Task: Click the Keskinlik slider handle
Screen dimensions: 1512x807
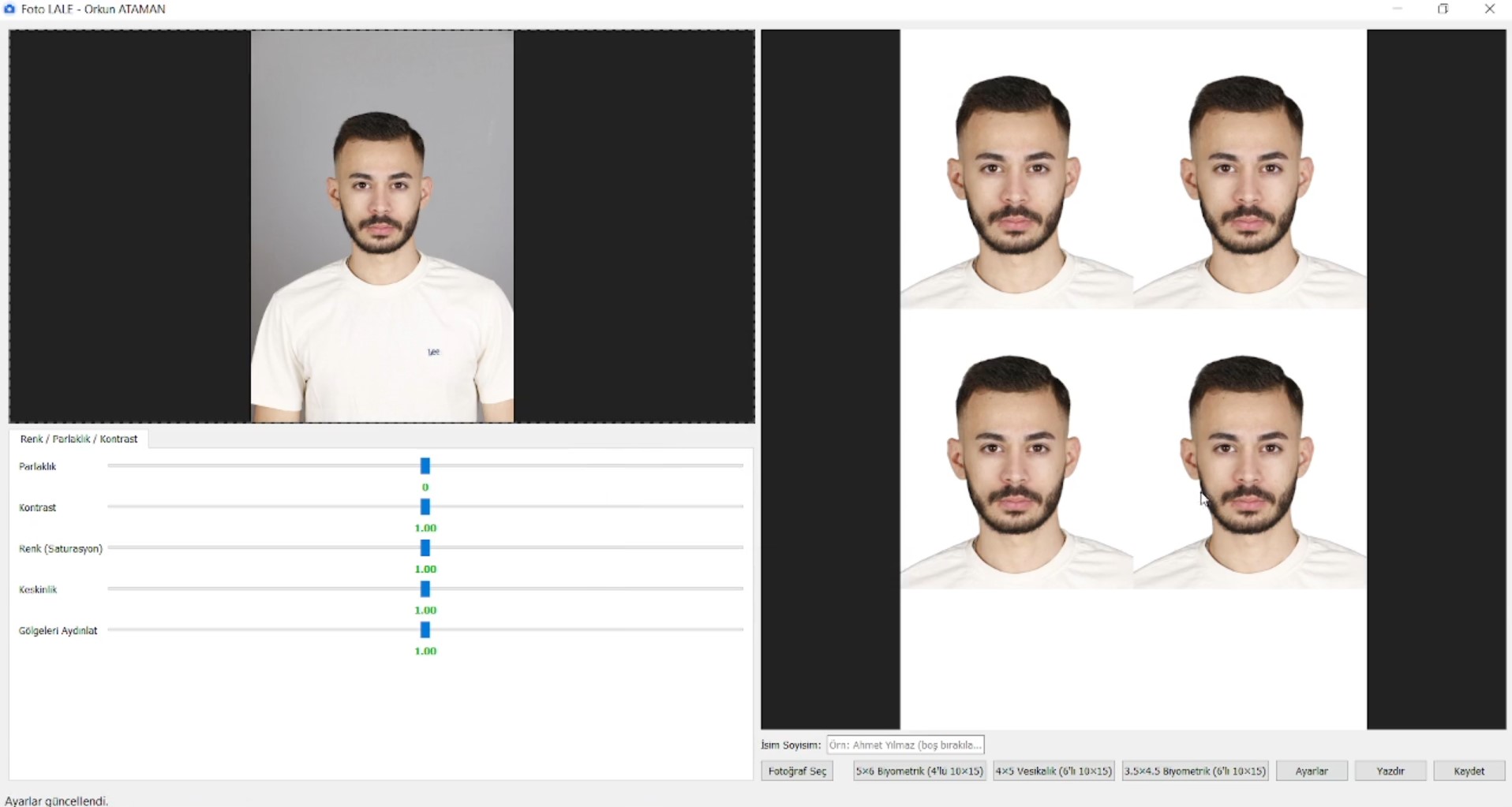Action: tap(425, 589)
